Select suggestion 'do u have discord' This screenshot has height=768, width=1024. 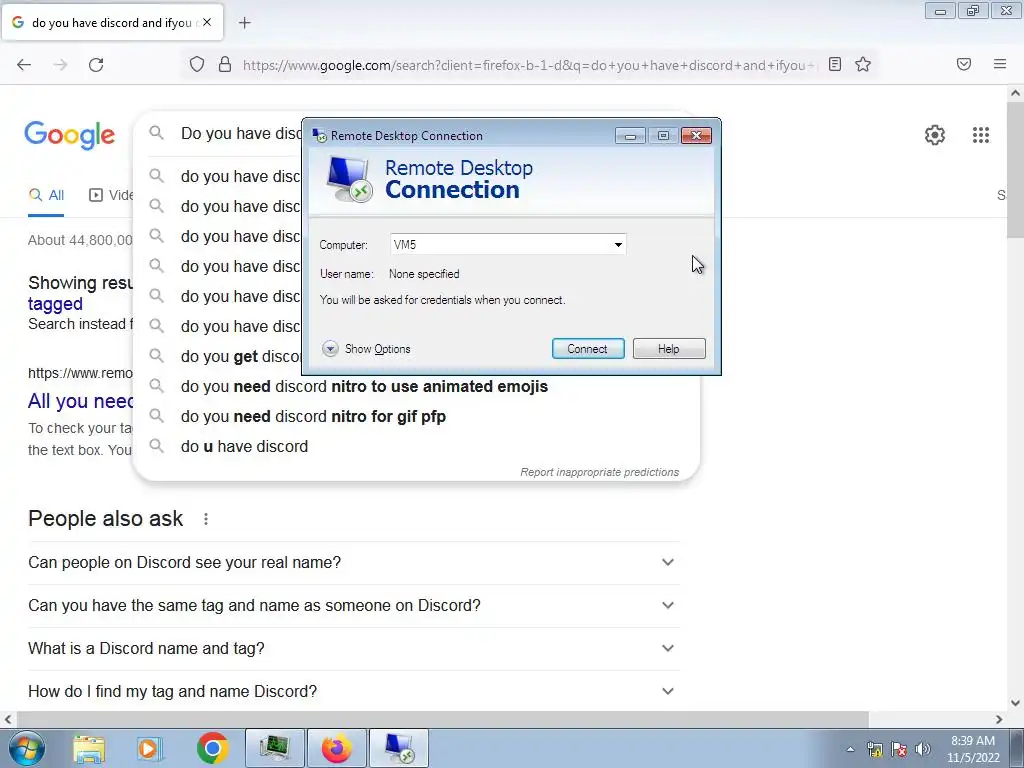[244, 447]
